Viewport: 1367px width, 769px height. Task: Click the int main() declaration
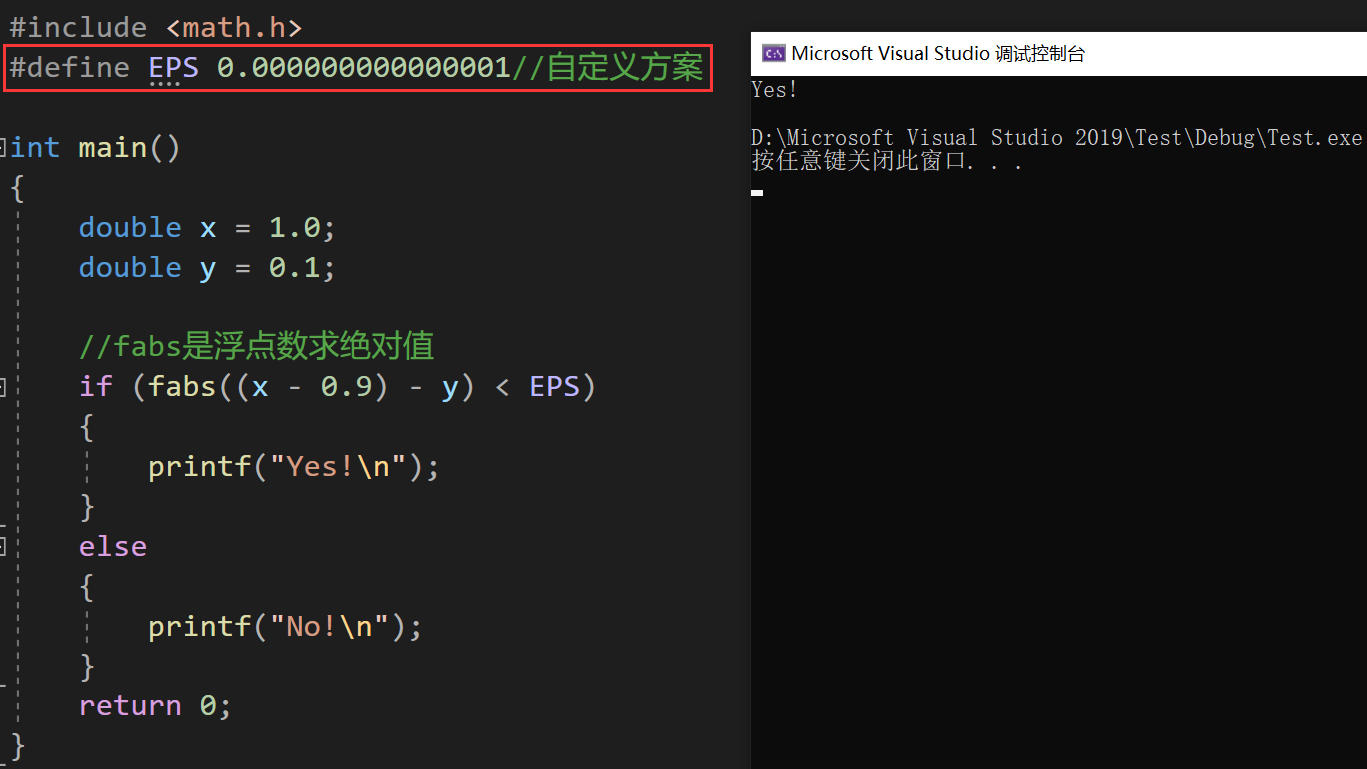(x=95, y=148)
